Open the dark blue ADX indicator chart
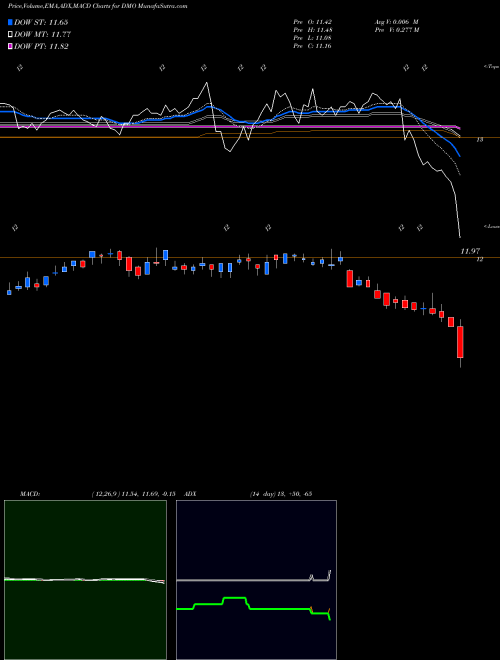The image size is (500, 660). click(x=256, y=580)
